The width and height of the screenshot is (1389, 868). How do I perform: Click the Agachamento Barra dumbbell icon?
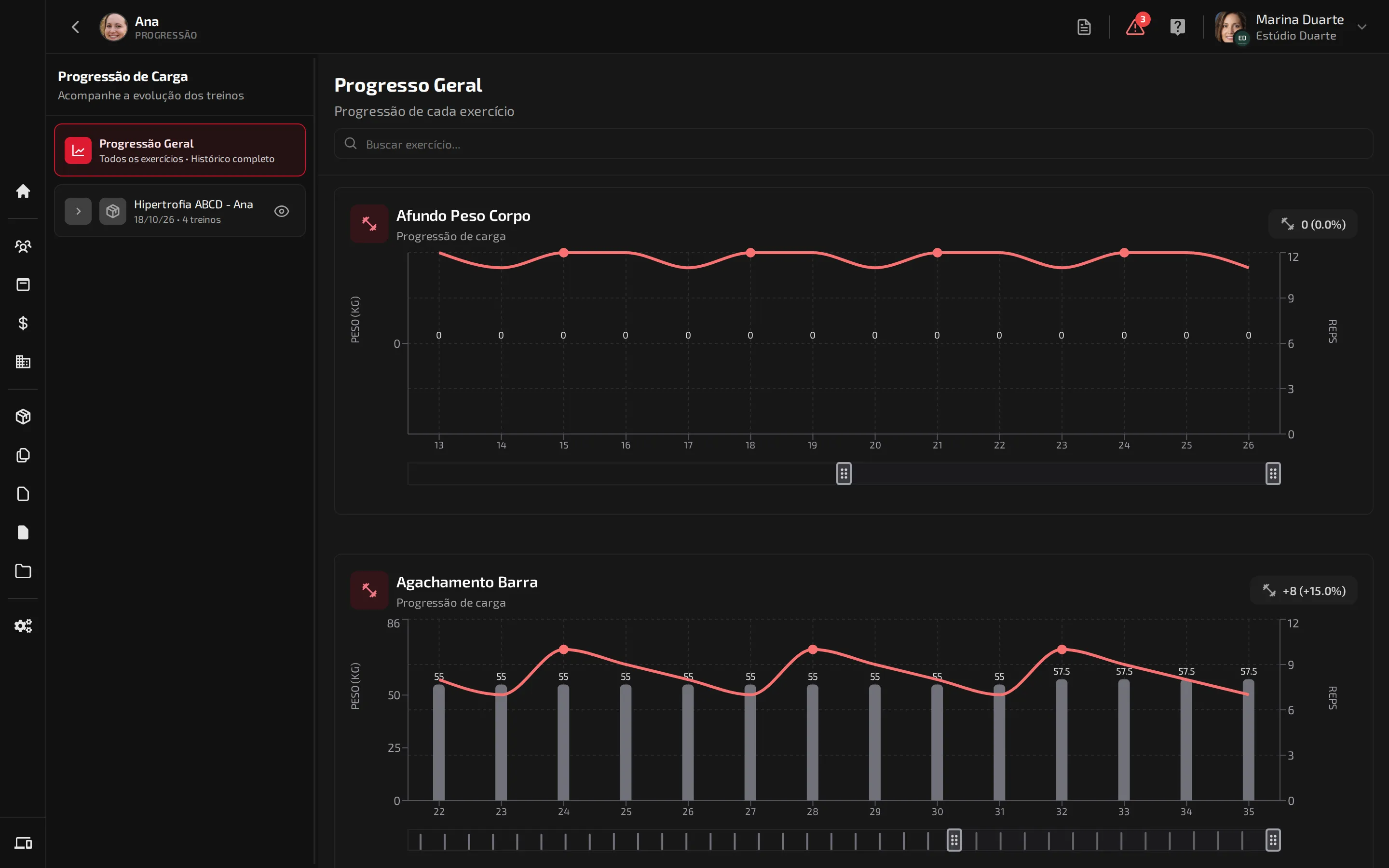point(369,590)
